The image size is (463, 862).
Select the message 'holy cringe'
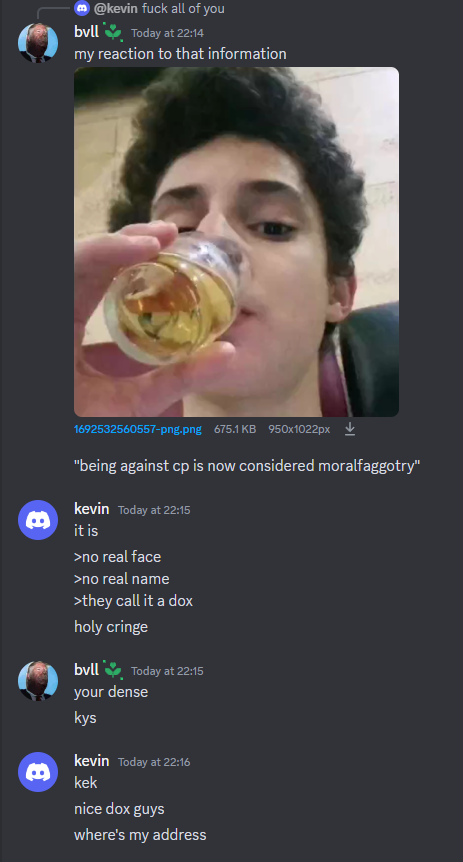pos(111,627)
